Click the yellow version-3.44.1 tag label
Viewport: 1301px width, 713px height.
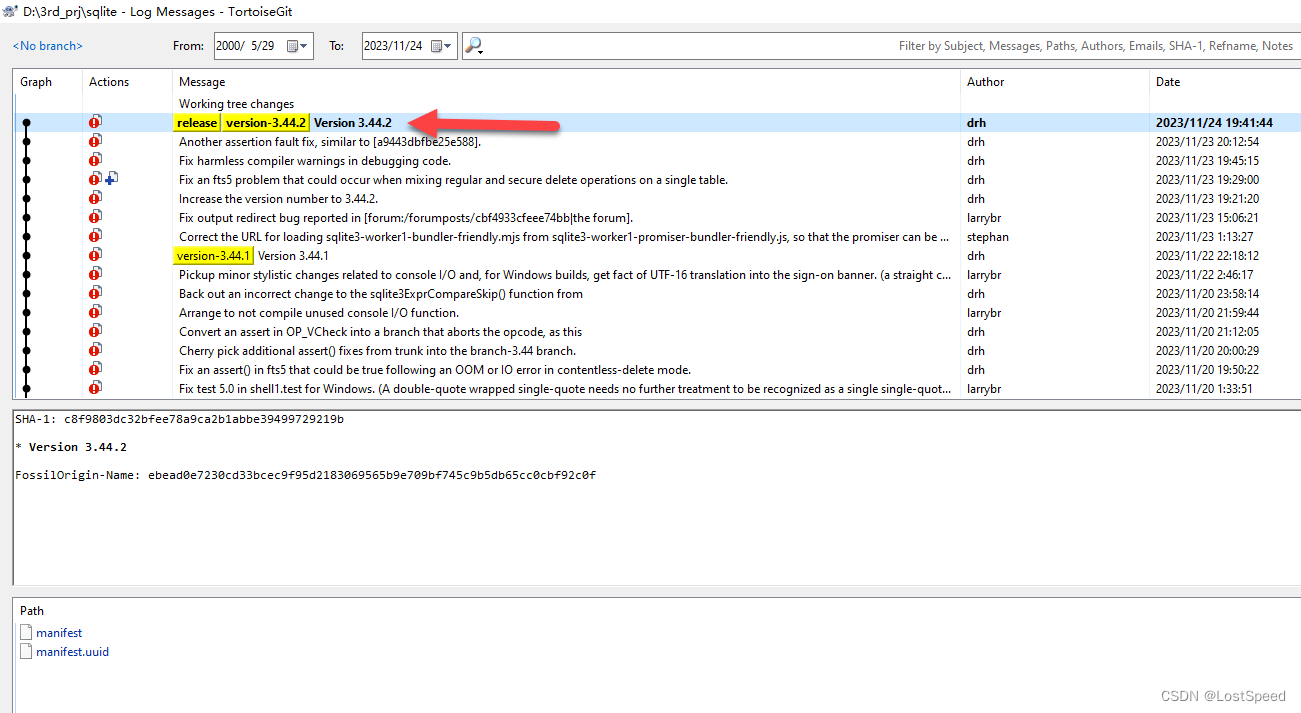pyautogui.click(x=213, y=255)
